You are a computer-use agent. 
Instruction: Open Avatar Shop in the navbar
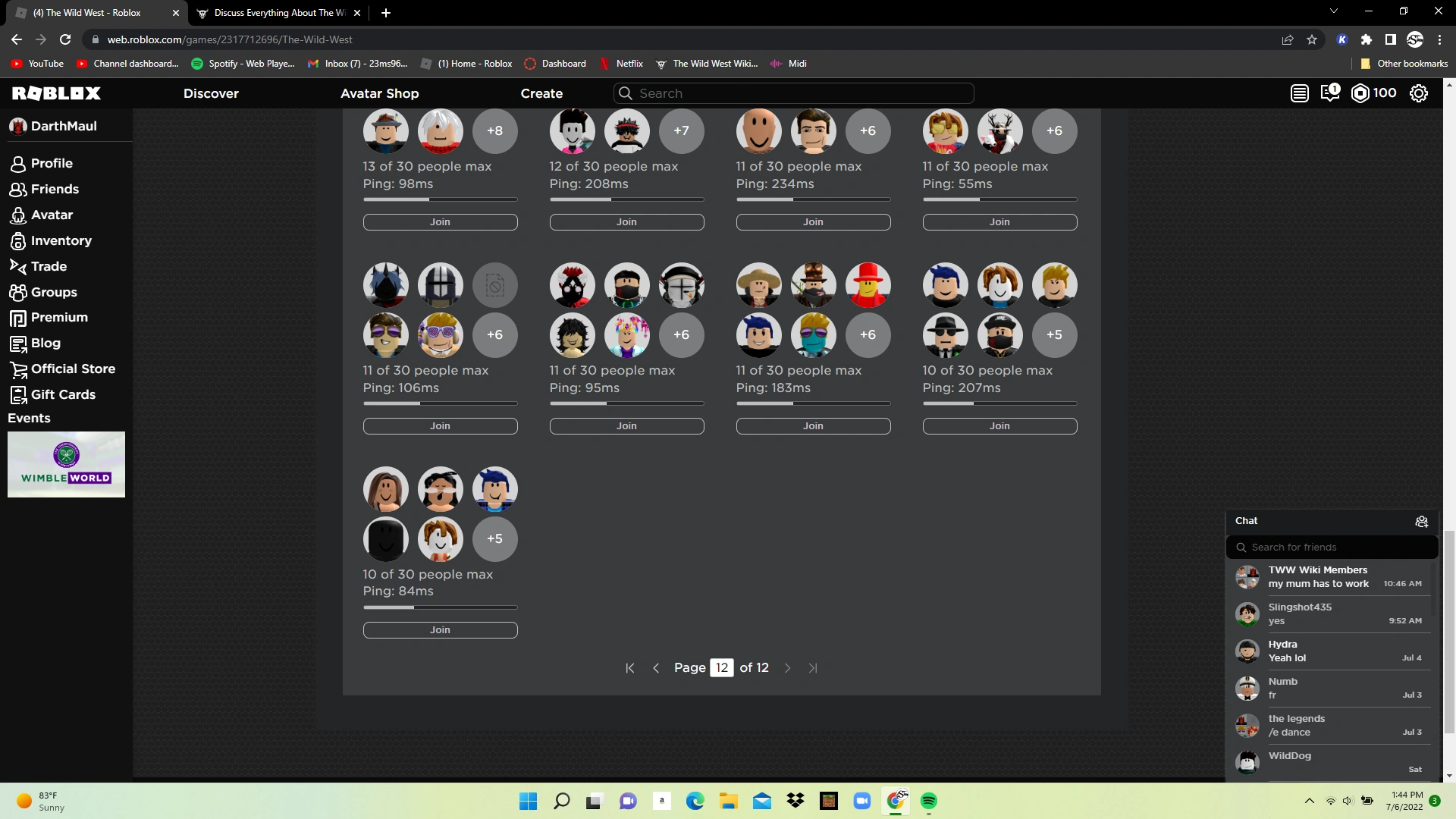point(379,93)
